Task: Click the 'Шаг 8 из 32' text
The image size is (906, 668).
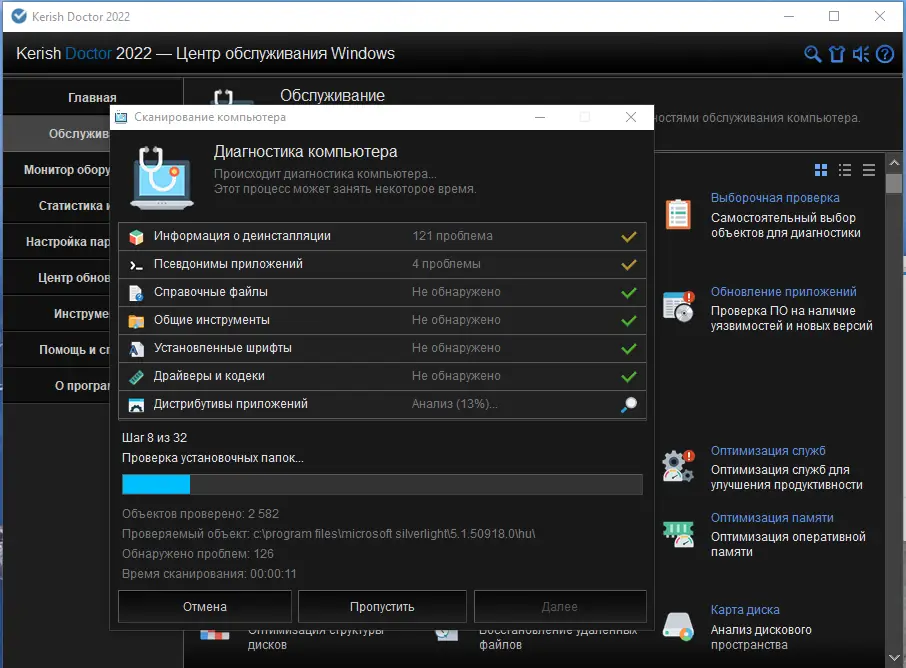Action: tap(154, 438)
